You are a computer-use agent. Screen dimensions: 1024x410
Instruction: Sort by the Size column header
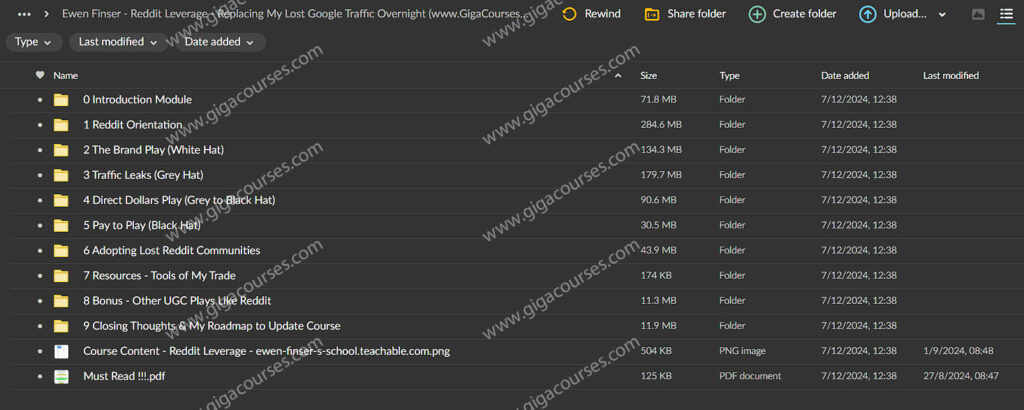pyautogui.click(x=648, y=76)
